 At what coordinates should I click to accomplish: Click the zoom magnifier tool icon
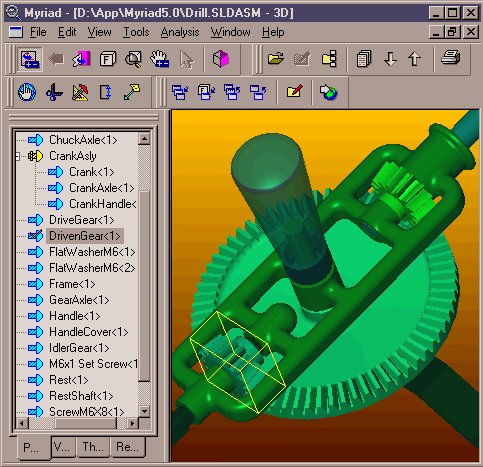[x=133, y=59]
